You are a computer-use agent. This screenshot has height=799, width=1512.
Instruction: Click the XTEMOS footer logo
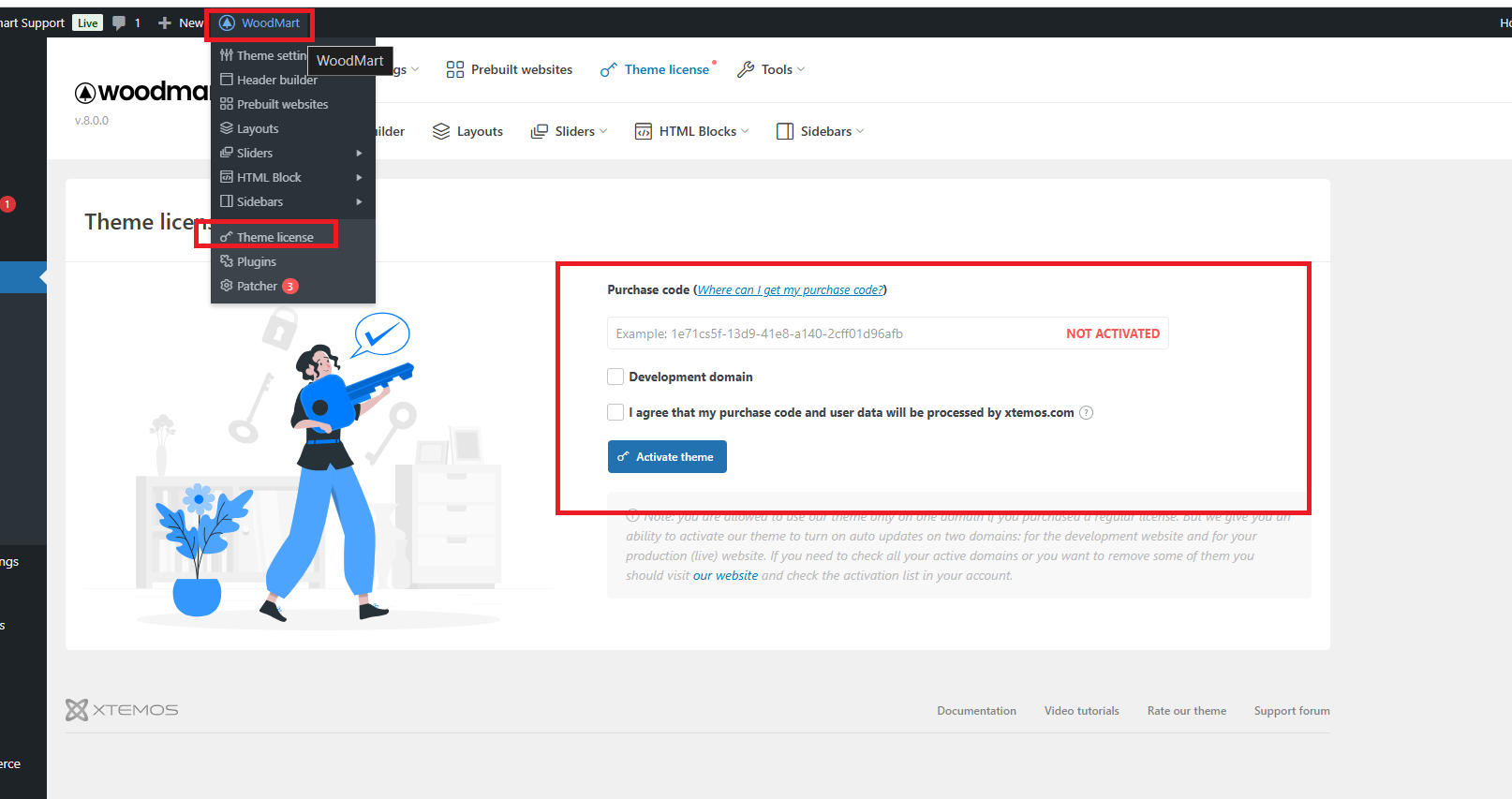tap(122, 710)
